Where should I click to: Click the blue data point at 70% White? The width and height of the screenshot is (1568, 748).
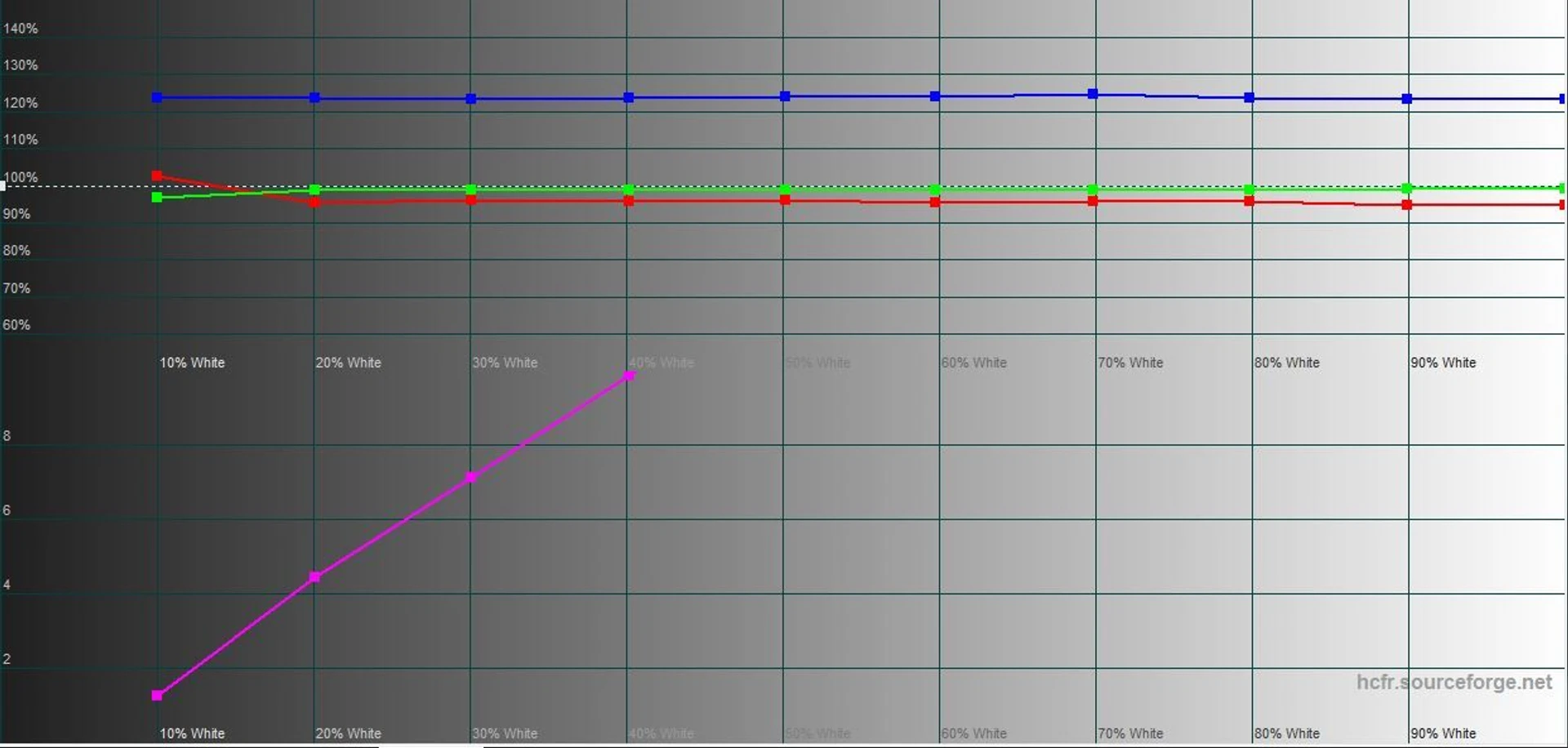(x=1093, y=94)
